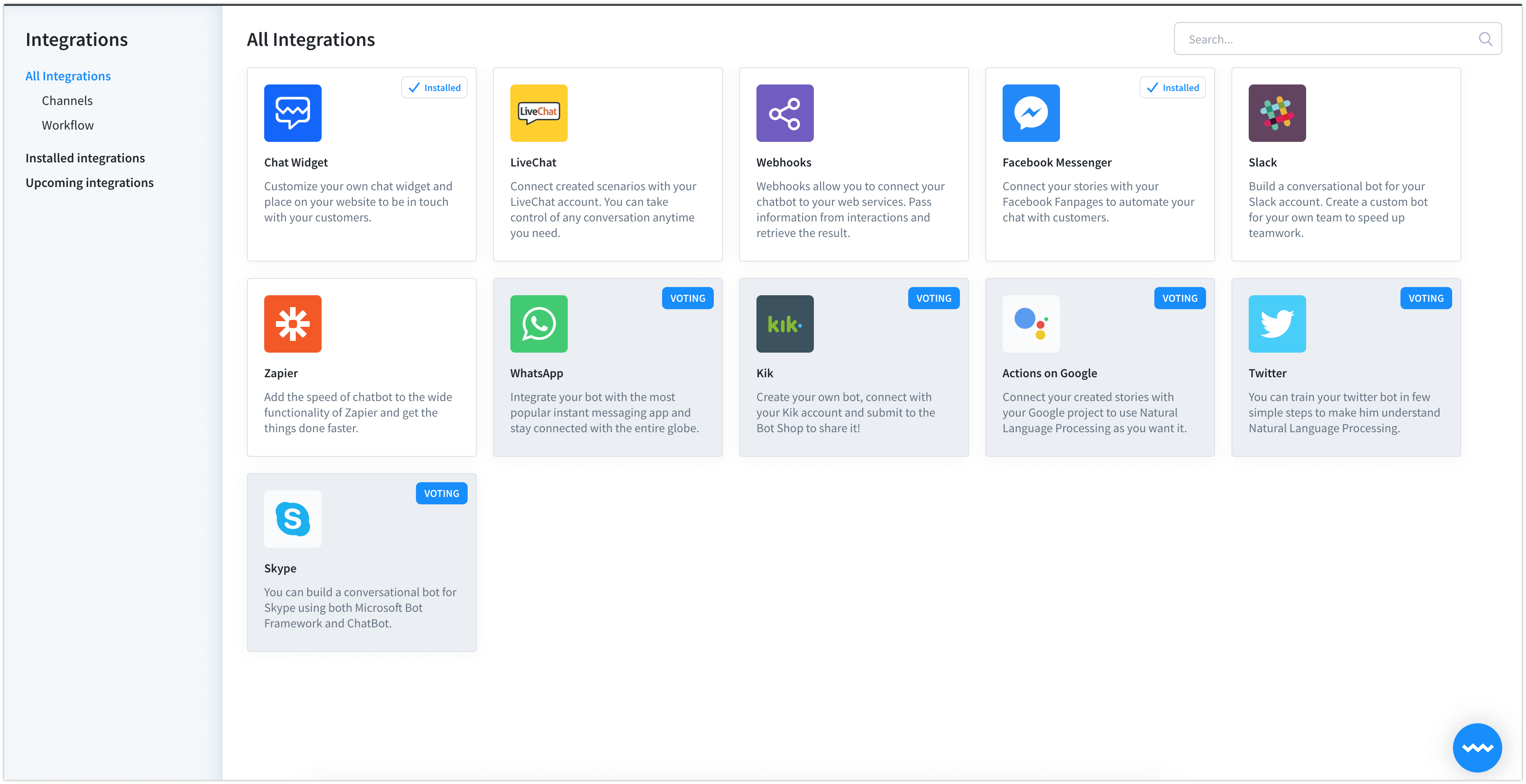Open the Skype card title

(x=280, y=568)
